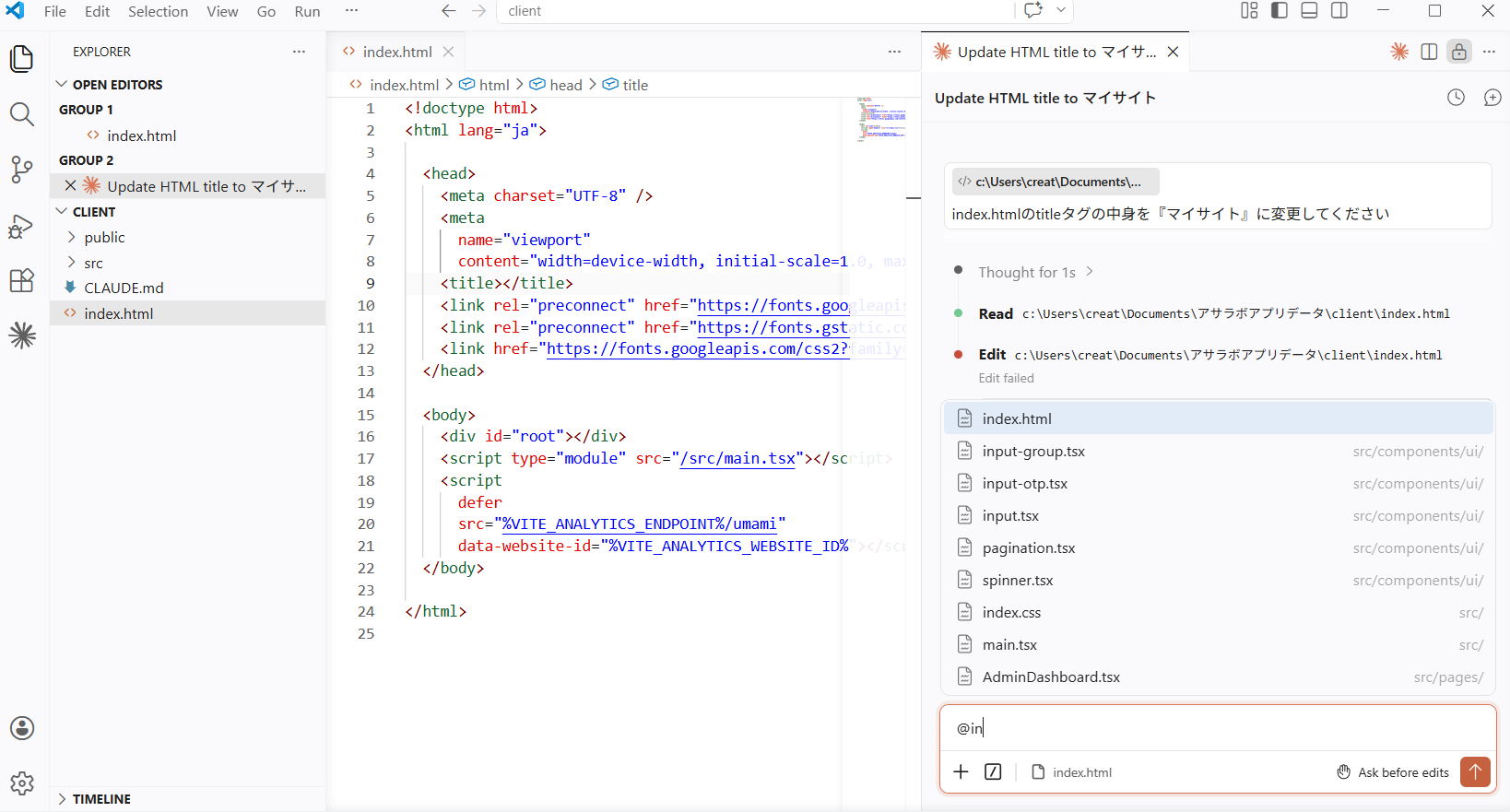Open Source Control view

(x=22, y=170)
